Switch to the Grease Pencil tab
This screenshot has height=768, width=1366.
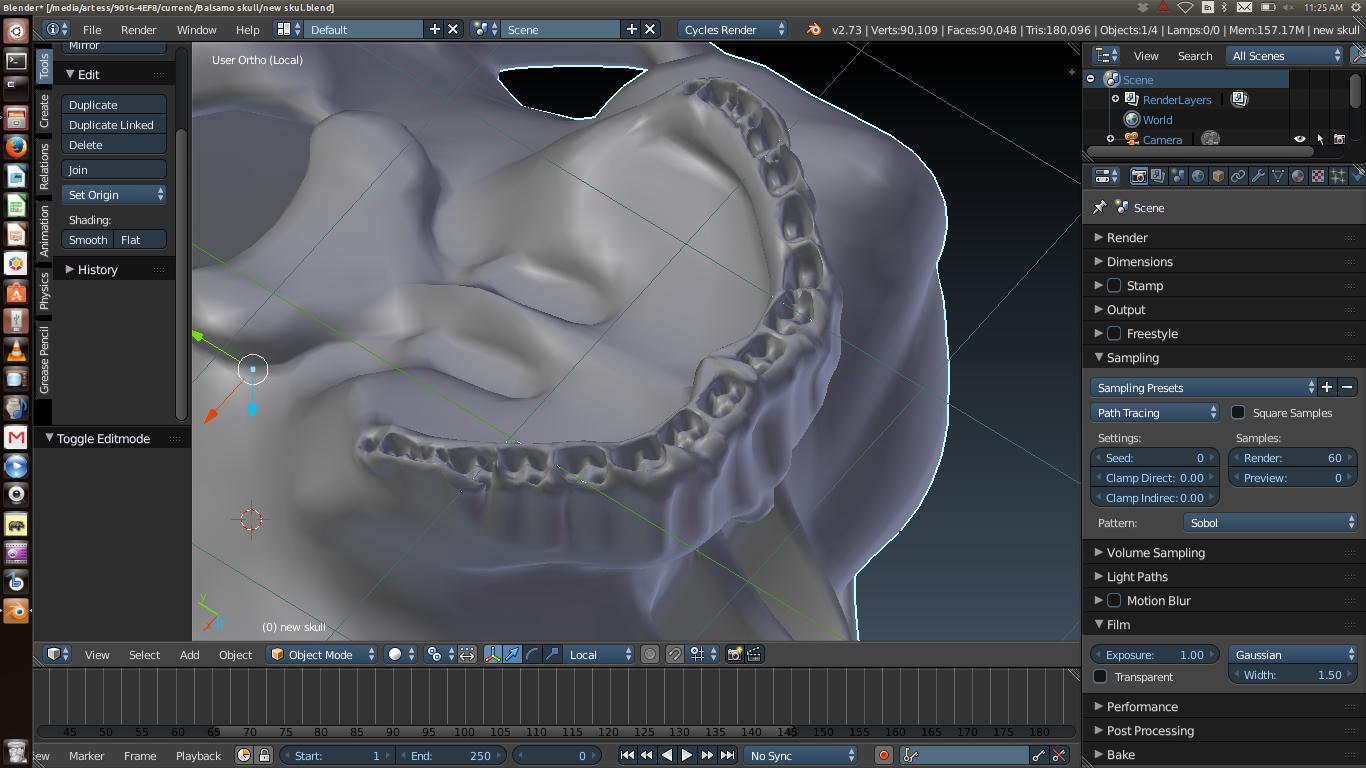point(44,359)
